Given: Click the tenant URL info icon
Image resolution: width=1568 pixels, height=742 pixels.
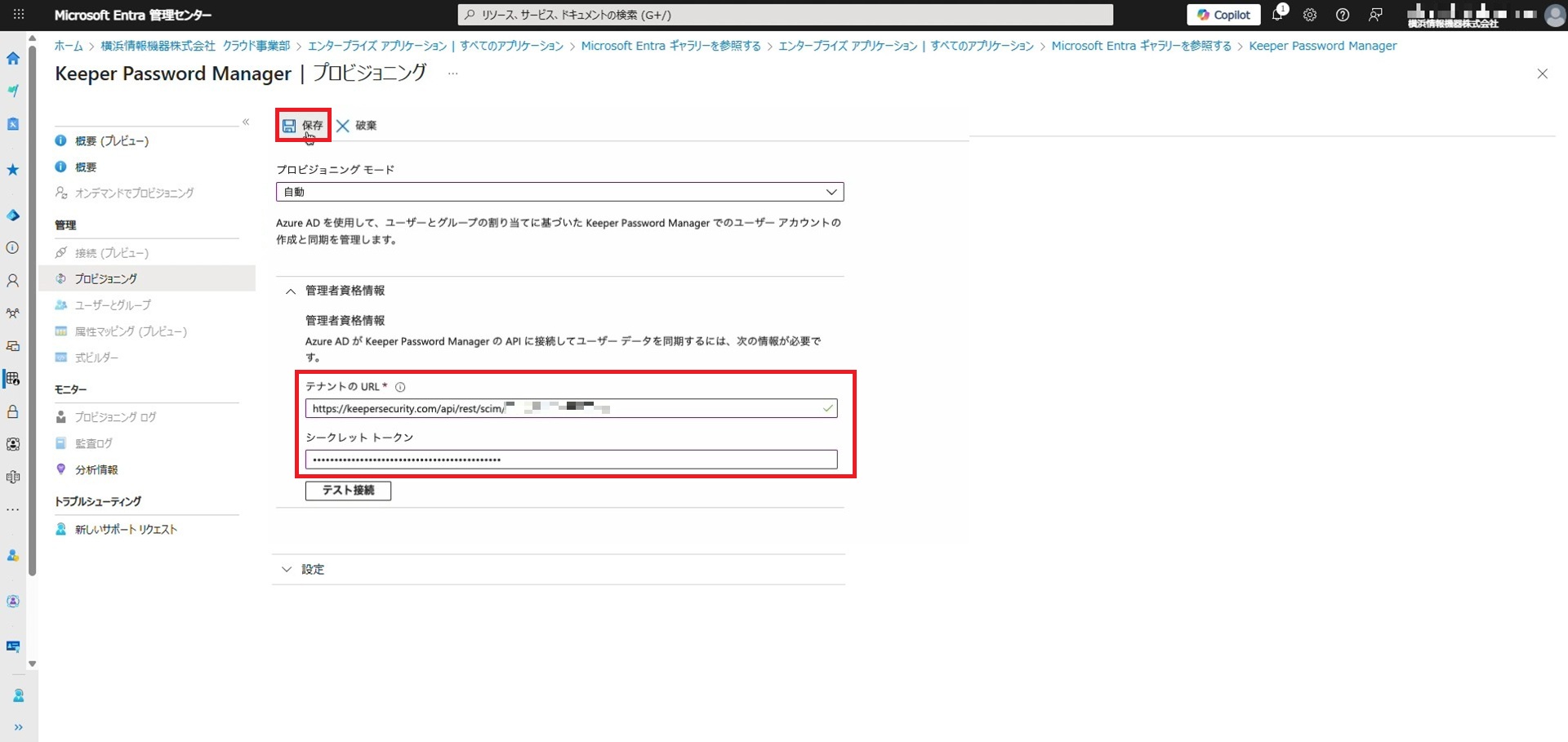Looking at the screenshot, I should (400, 388).
